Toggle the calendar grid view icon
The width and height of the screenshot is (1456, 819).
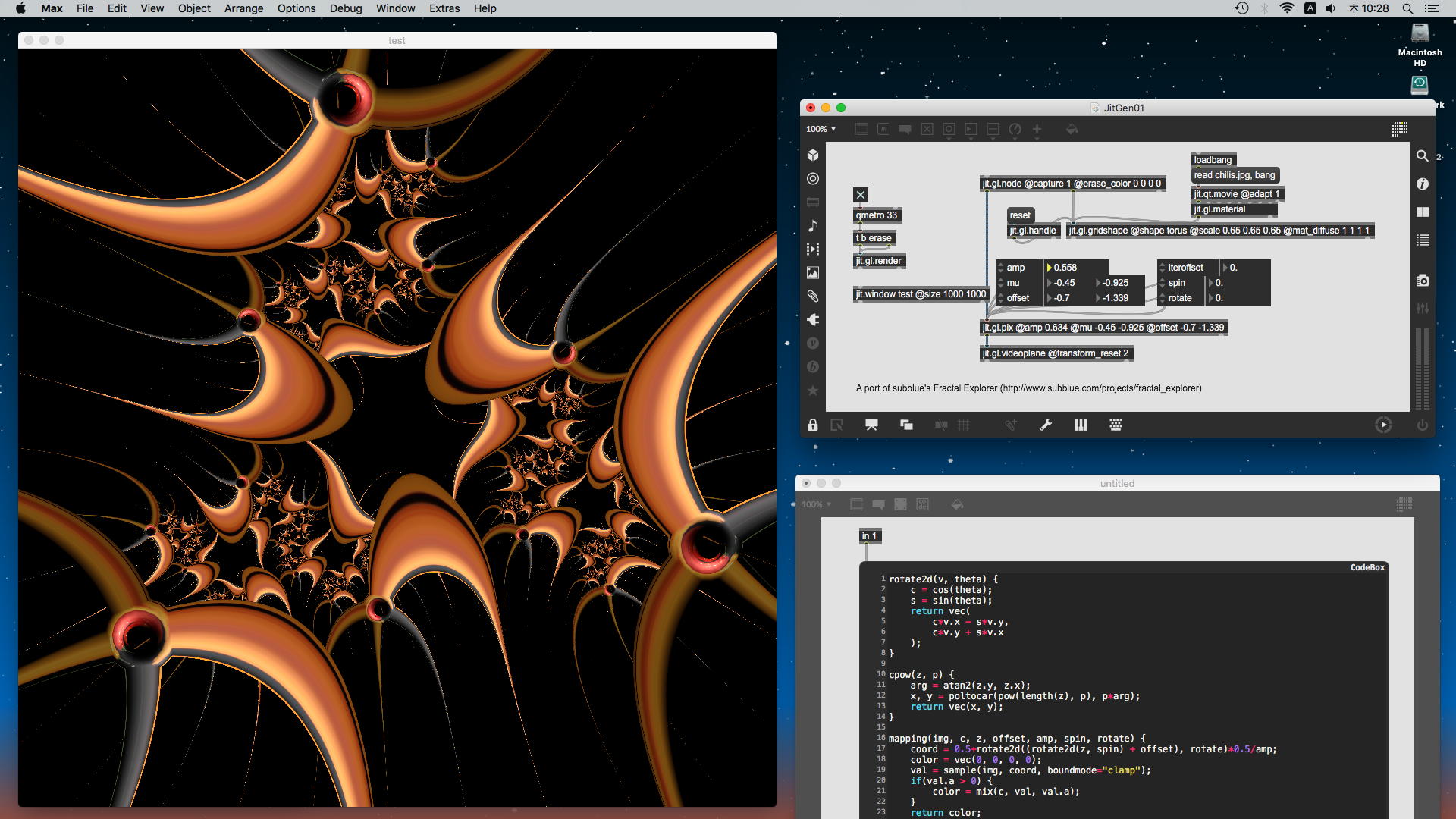pyautogui.click(x=1400, y=130)
